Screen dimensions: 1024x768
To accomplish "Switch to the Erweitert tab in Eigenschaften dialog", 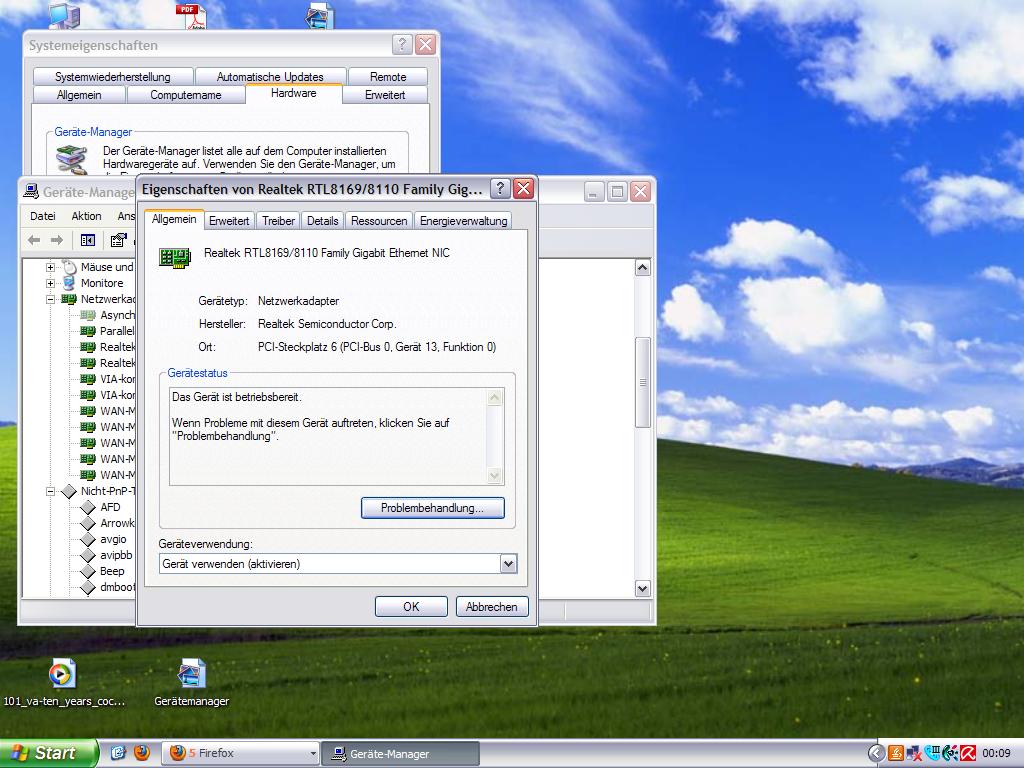I will coord(229,221).
